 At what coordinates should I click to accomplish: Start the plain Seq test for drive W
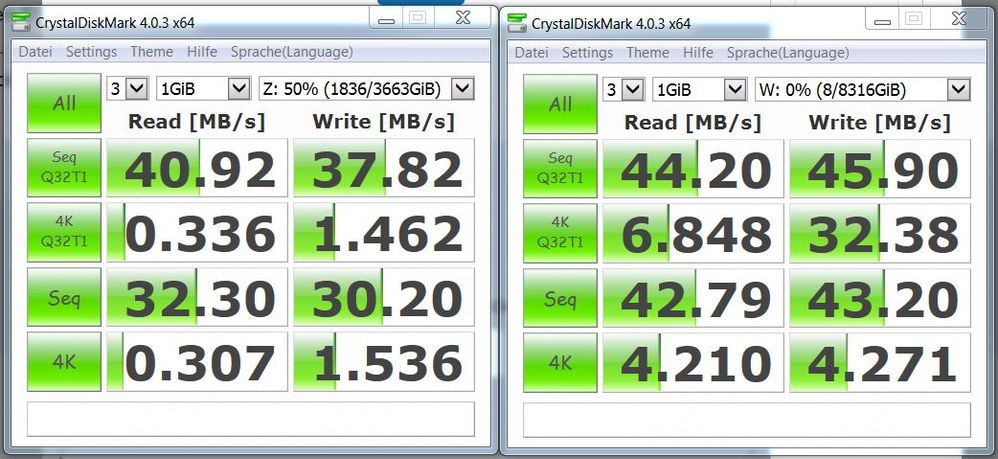560,298
